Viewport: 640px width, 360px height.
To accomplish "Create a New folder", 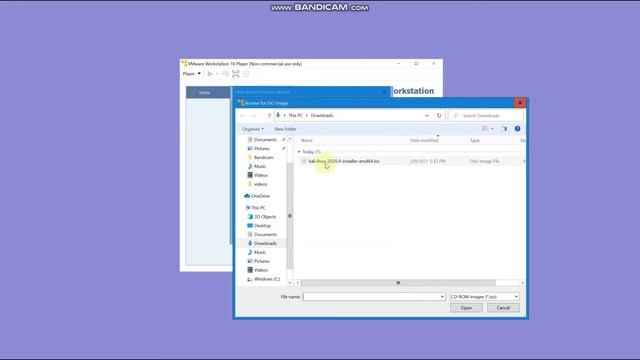I will click(285, 129).
